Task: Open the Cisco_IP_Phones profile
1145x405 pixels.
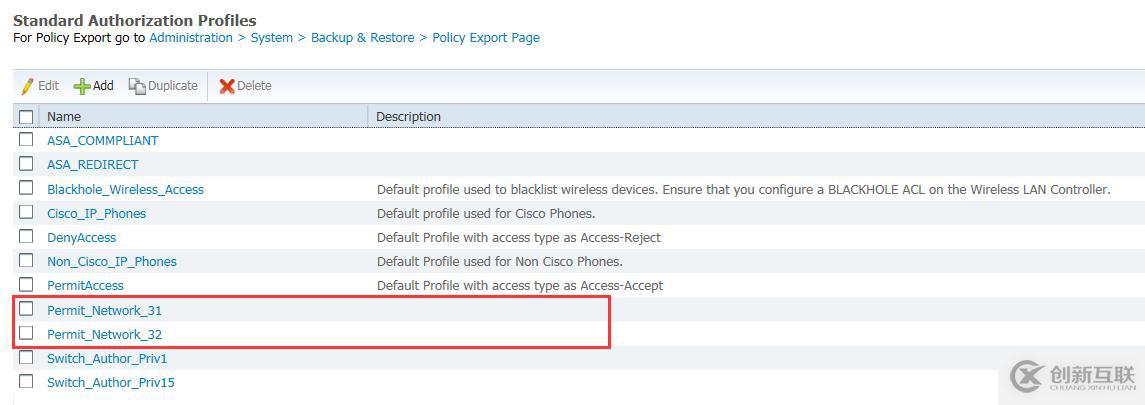Action: (x=96, y=213)
